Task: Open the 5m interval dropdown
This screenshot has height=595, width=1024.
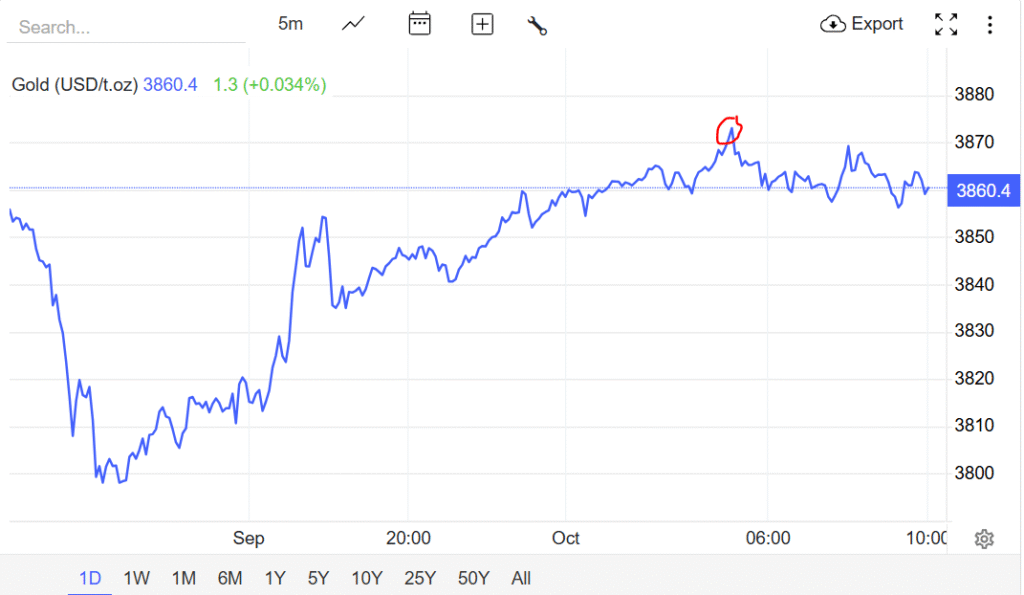Action: tap(290, 24)
